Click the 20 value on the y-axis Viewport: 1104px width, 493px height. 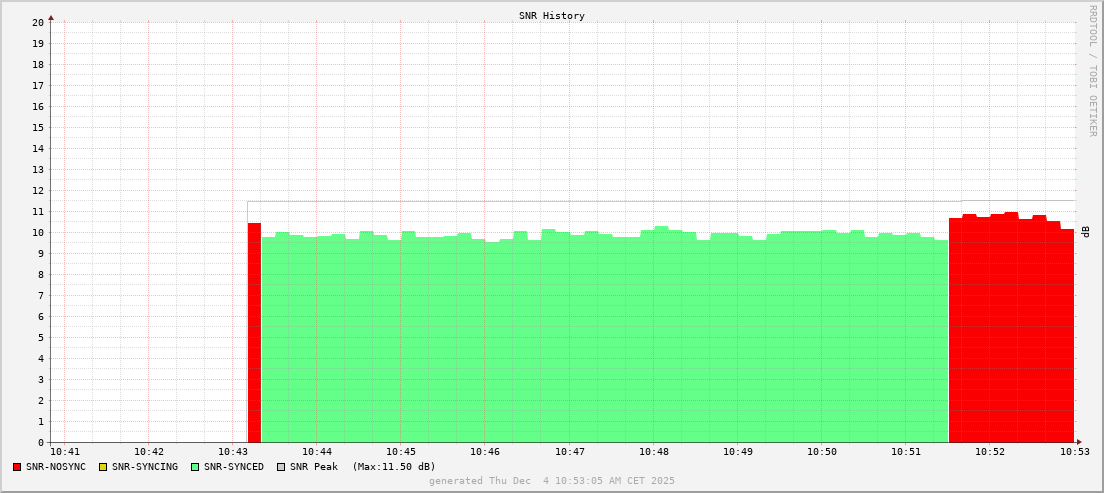[x=38, y=22]
